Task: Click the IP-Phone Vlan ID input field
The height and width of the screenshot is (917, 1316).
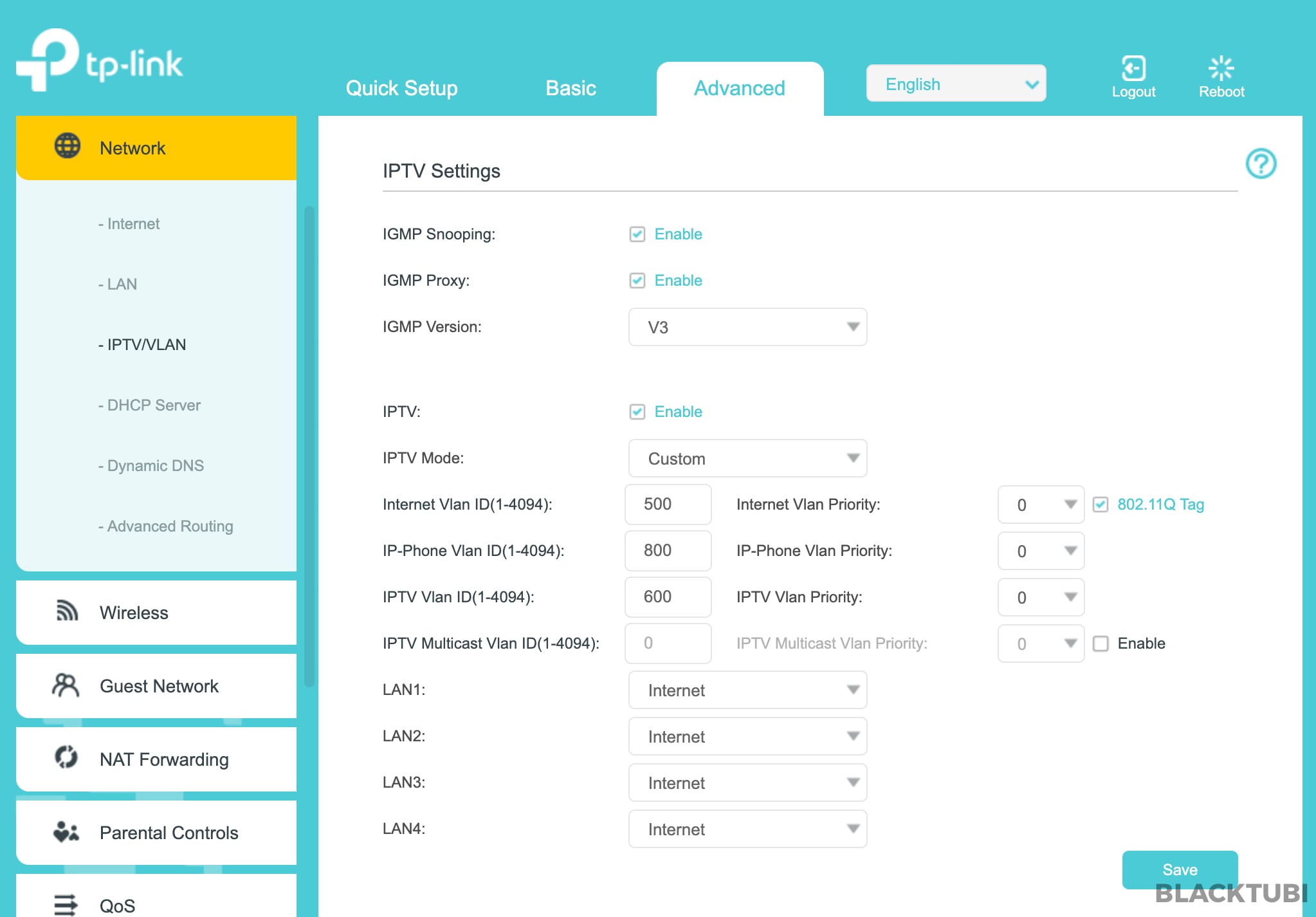Action: 668,551
